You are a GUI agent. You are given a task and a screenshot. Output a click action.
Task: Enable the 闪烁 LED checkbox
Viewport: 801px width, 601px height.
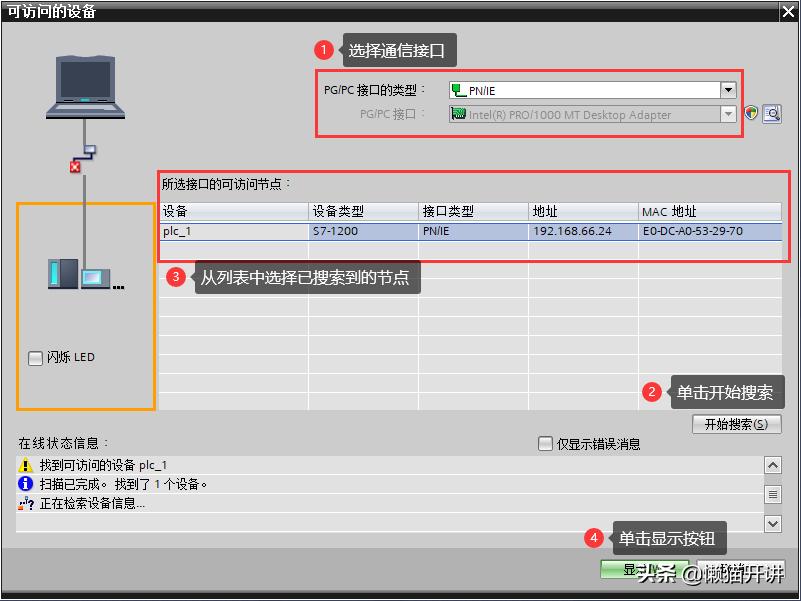[35, 358]
